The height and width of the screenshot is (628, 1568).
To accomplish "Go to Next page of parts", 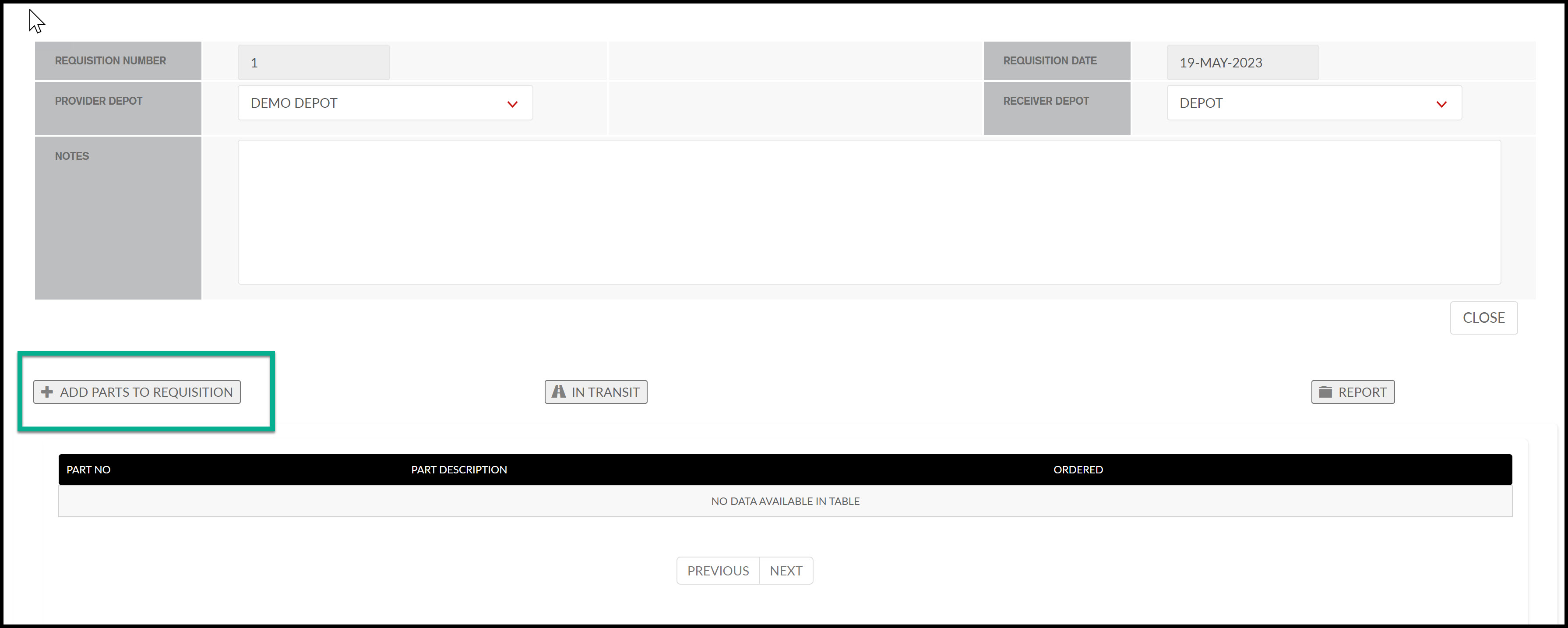I will (x=786, y=571).
